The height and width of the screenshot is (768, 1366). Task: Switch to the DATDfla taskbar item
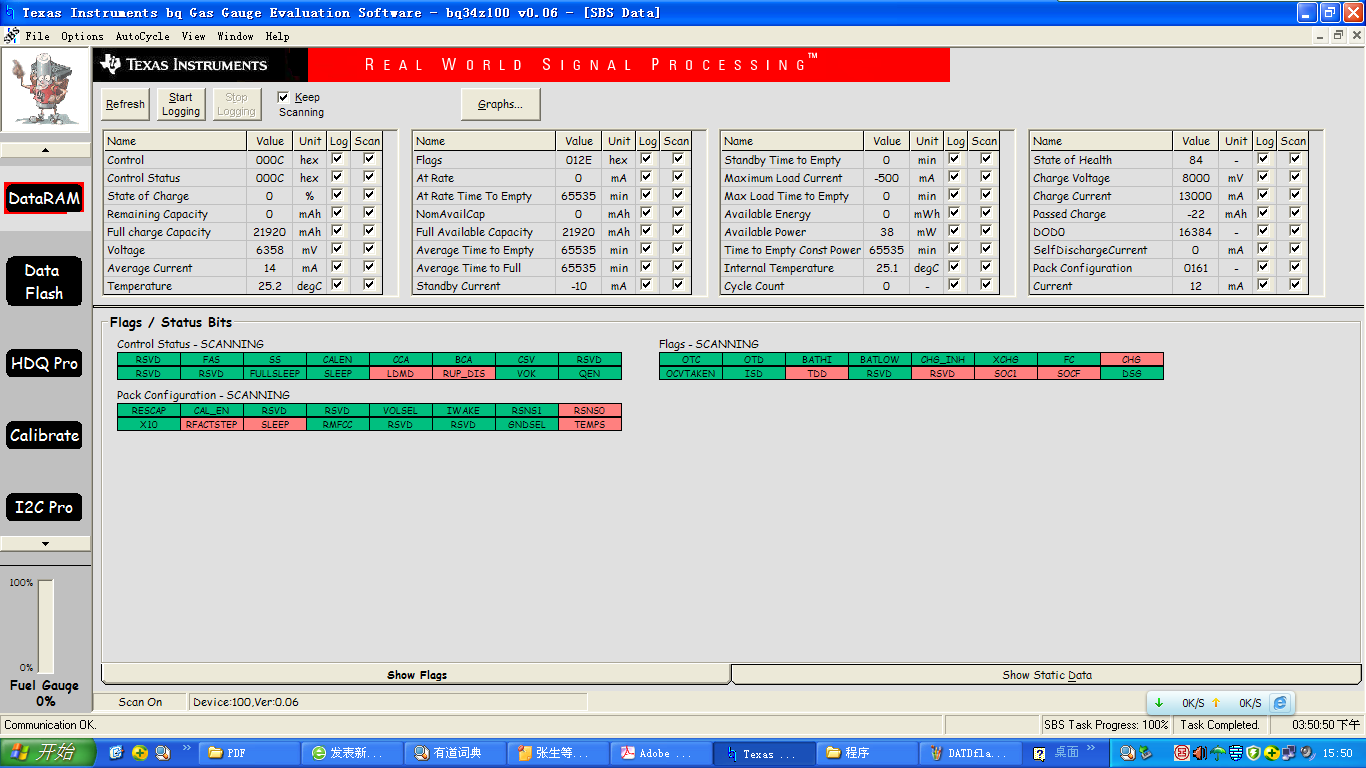[x=968, y=753]
